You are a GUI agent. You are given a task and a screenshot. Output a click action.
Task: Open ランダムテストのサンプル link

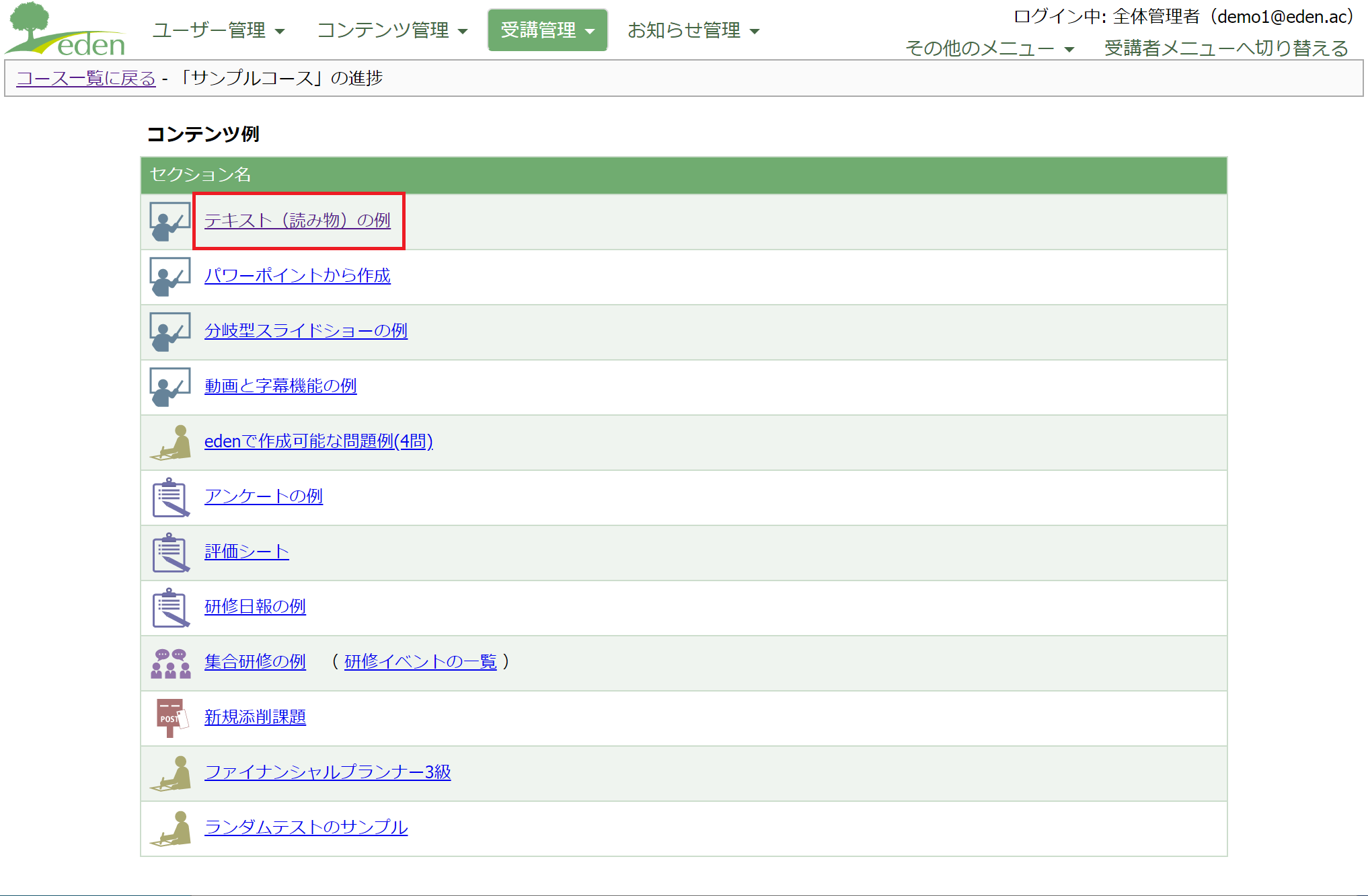coord(306,827)
